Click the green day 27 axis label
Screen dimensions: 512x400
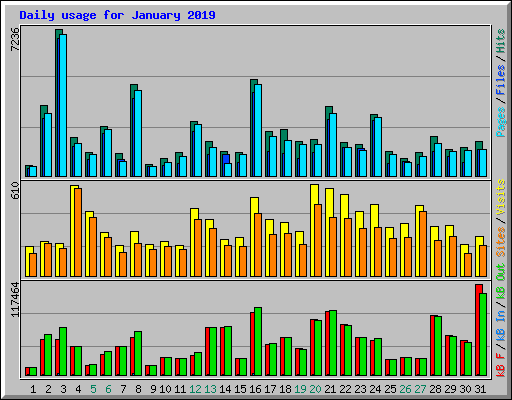(x=420, y=389)
